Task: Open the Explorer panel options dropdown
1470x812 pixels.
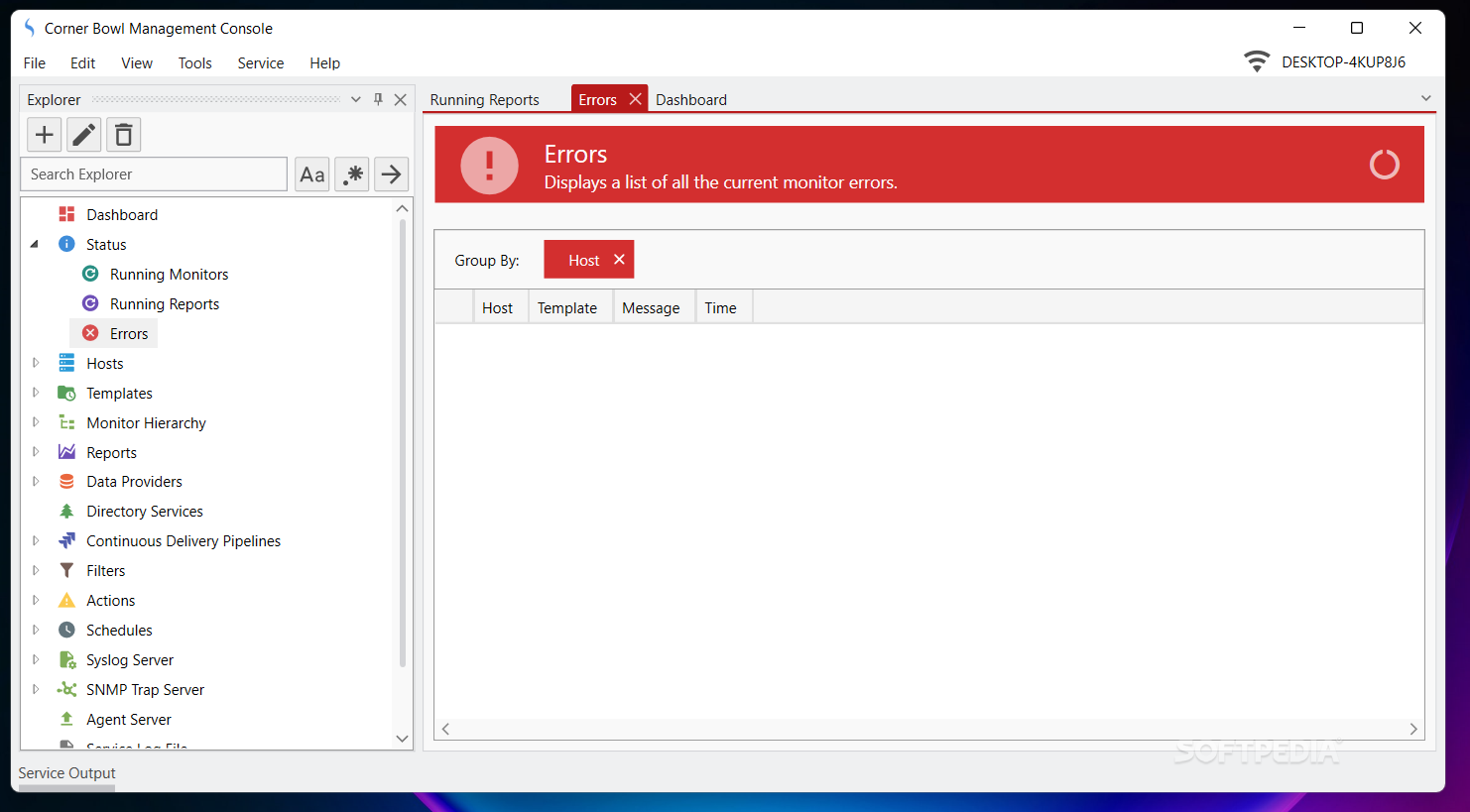Action: 356,99
